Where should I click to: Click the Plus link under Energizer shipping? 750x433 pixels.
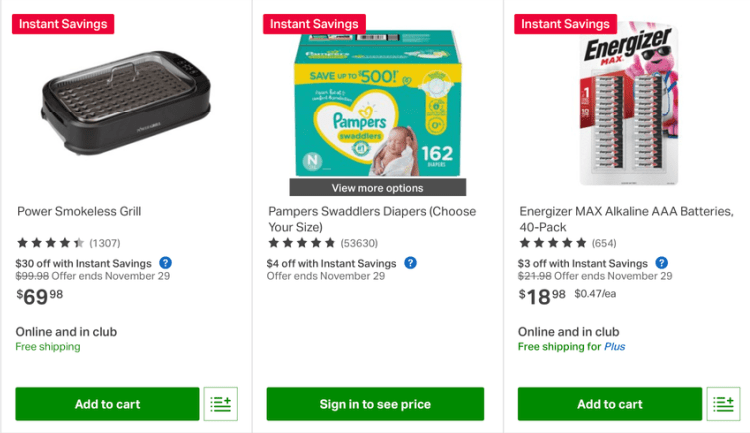click(x=614, y=347)
